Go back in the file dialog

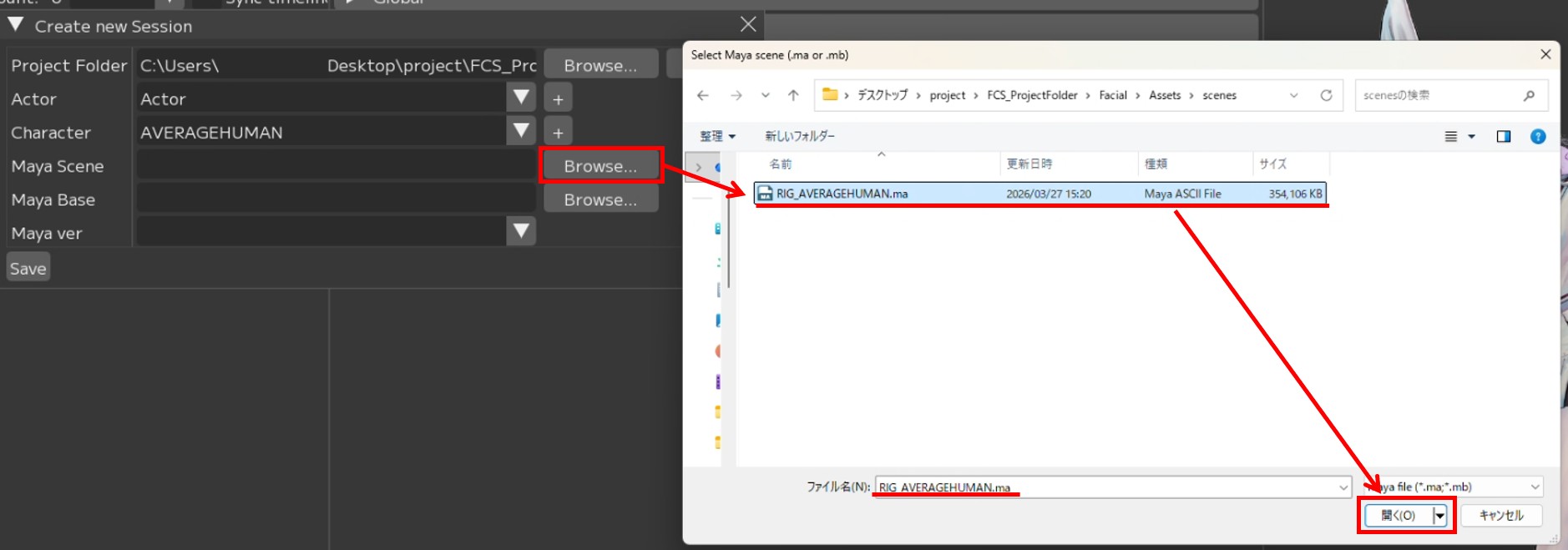(x=703, y=96)
